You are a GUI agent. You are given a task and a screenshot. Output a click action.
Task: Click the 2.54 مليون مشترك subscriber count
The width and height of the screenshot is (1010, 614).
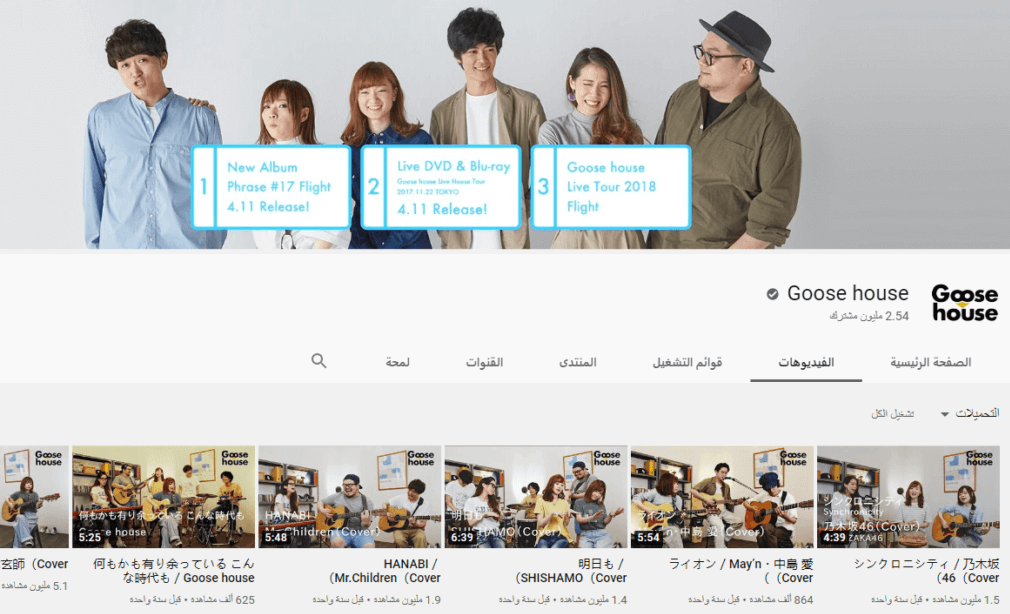[x=869, y=316]
